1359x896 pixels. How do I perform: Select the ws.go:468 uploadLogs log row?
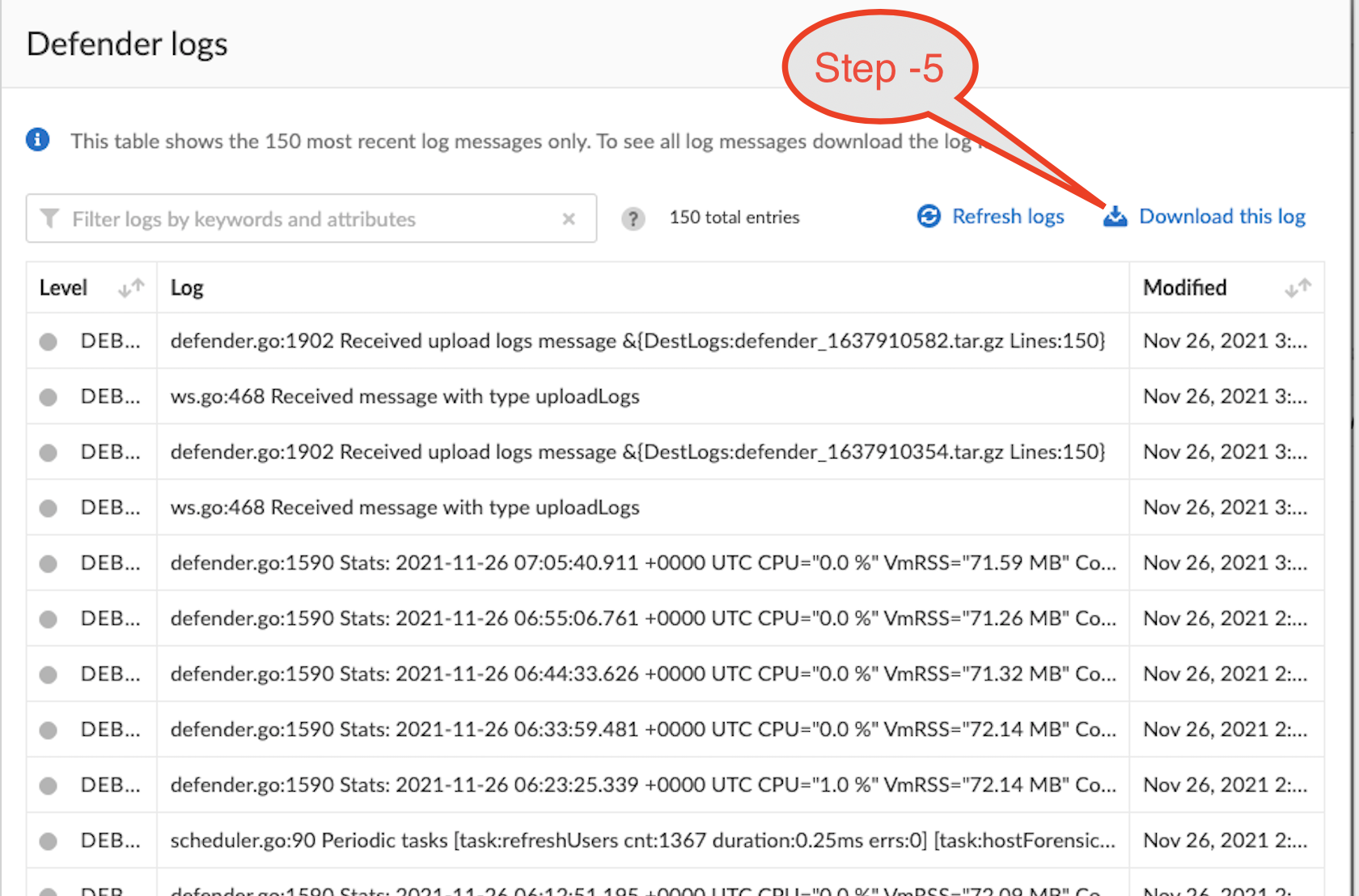pyautogui.click(x=404, y=396)
